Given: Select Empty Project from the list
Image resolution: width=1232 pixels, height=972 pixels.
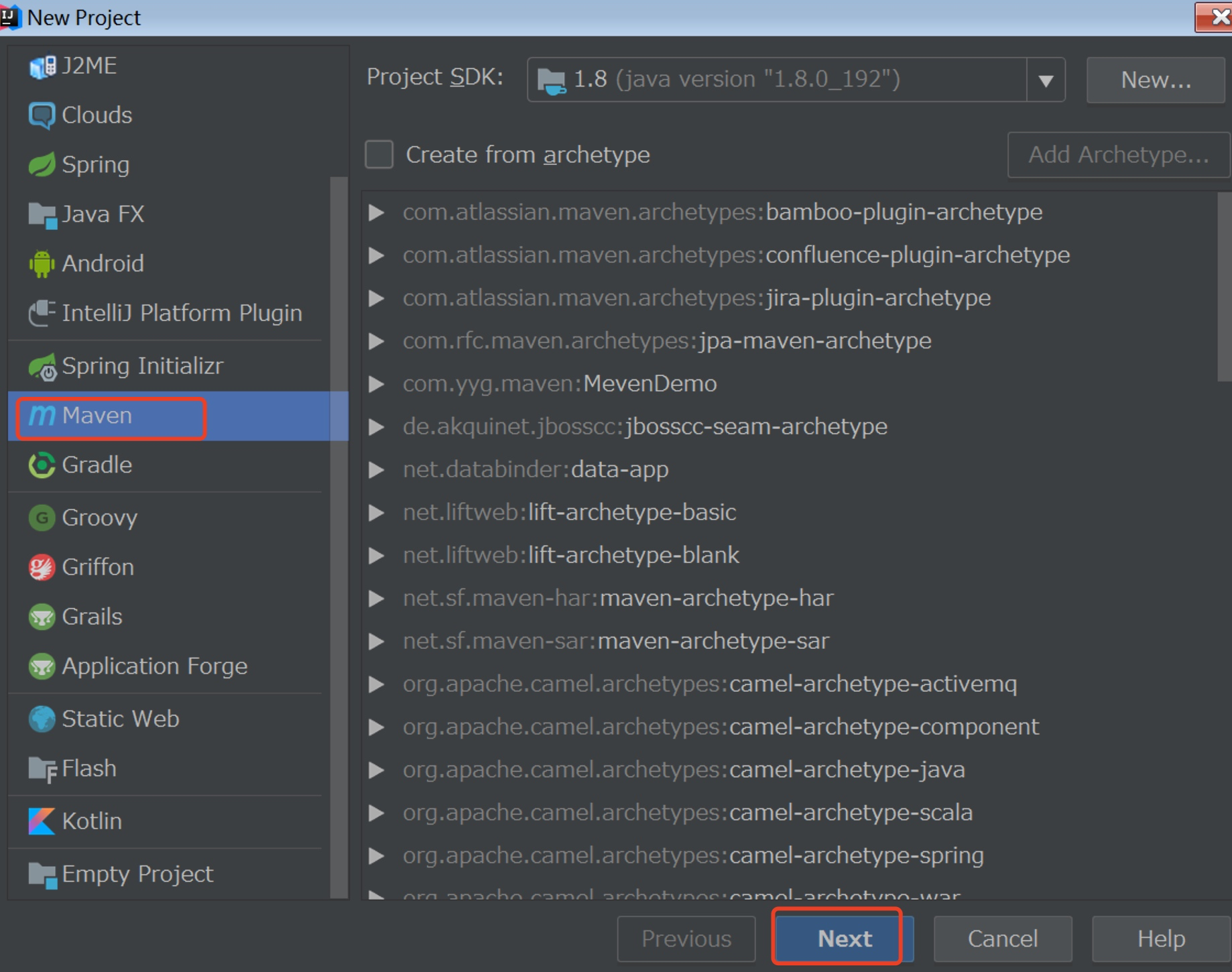Looking at the screenshot, I should point(137,874).
